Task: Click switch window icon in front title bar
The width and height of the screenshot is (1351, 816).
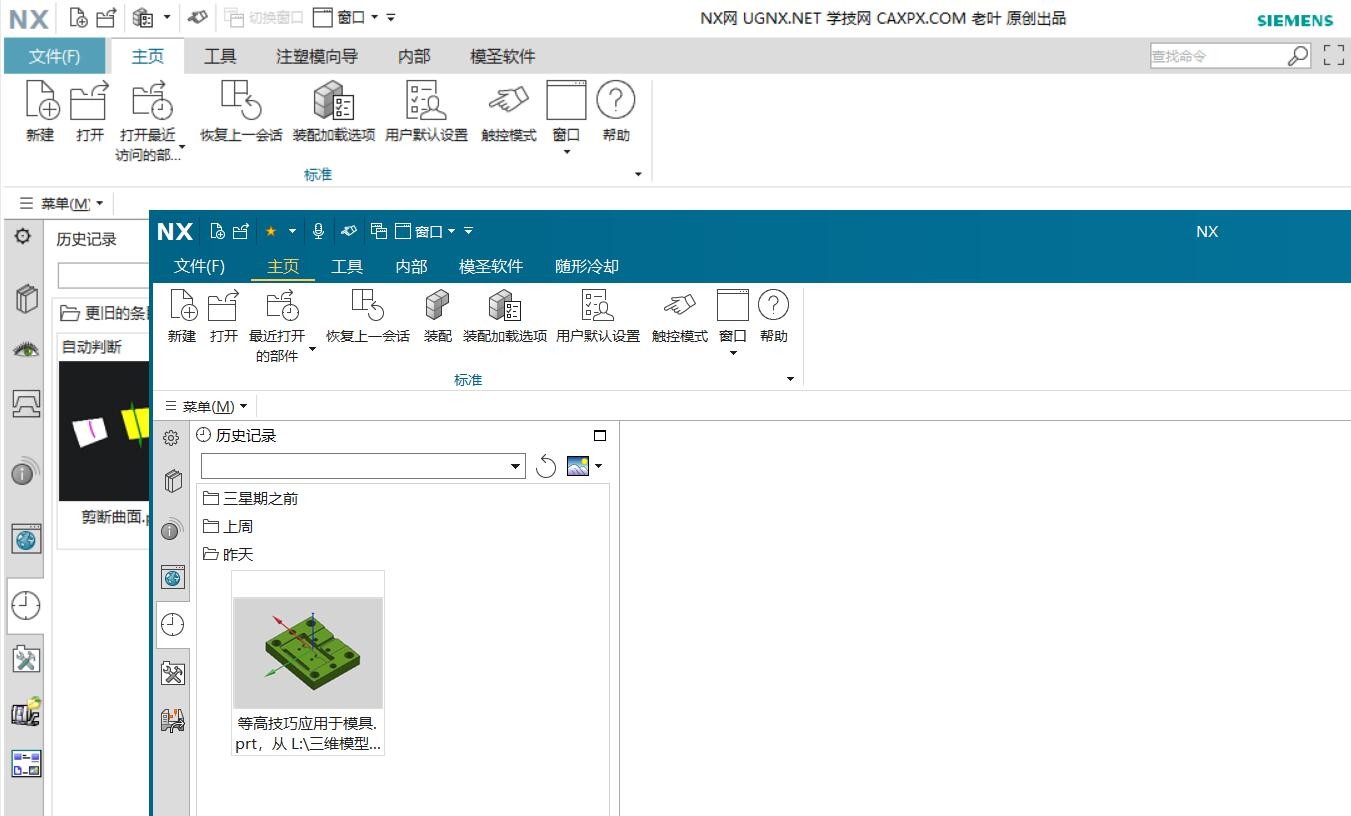Action: tap(378, 231)
